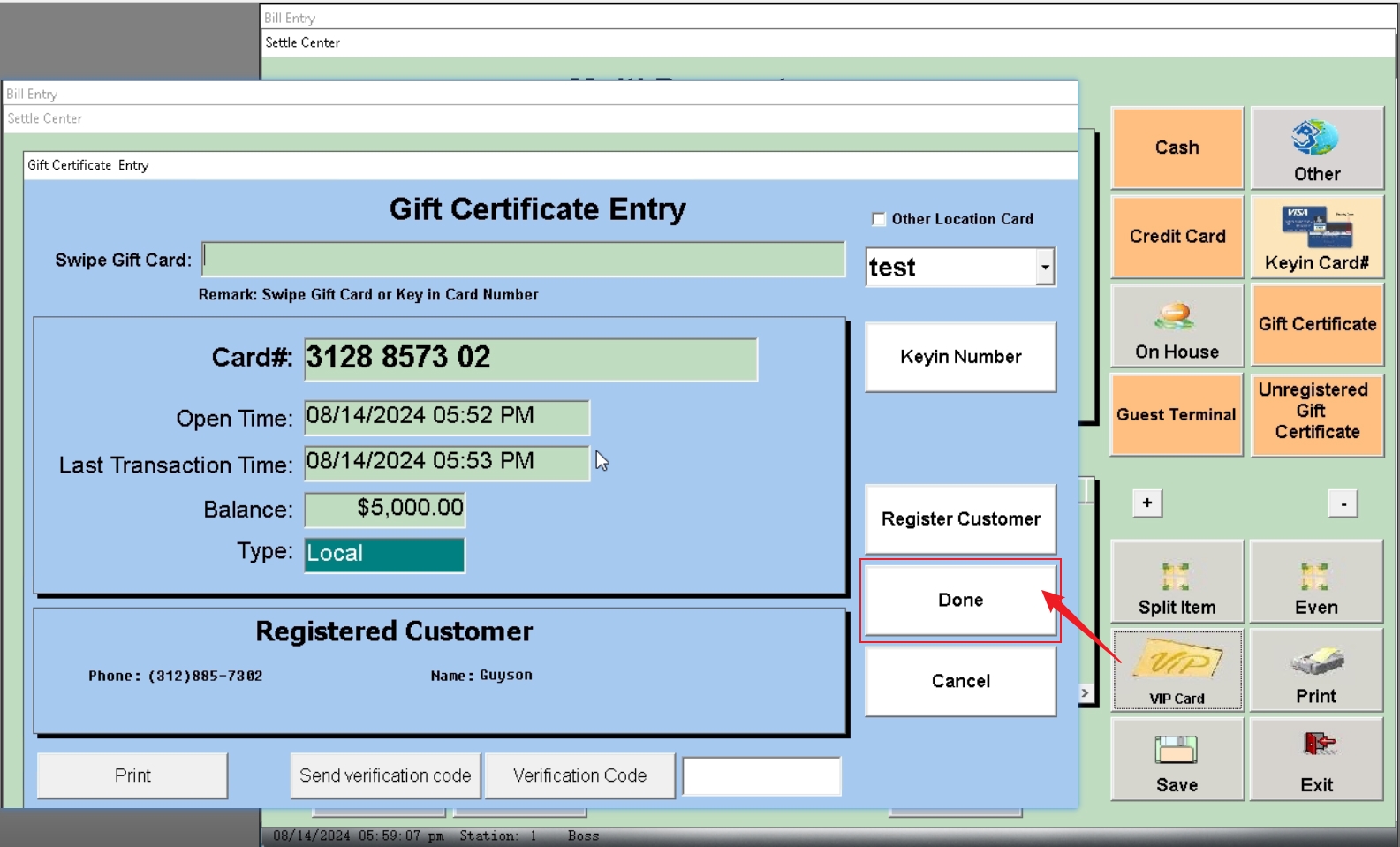
Task: Select Guest Terminal payment button
Action: tap(1177, 415)
